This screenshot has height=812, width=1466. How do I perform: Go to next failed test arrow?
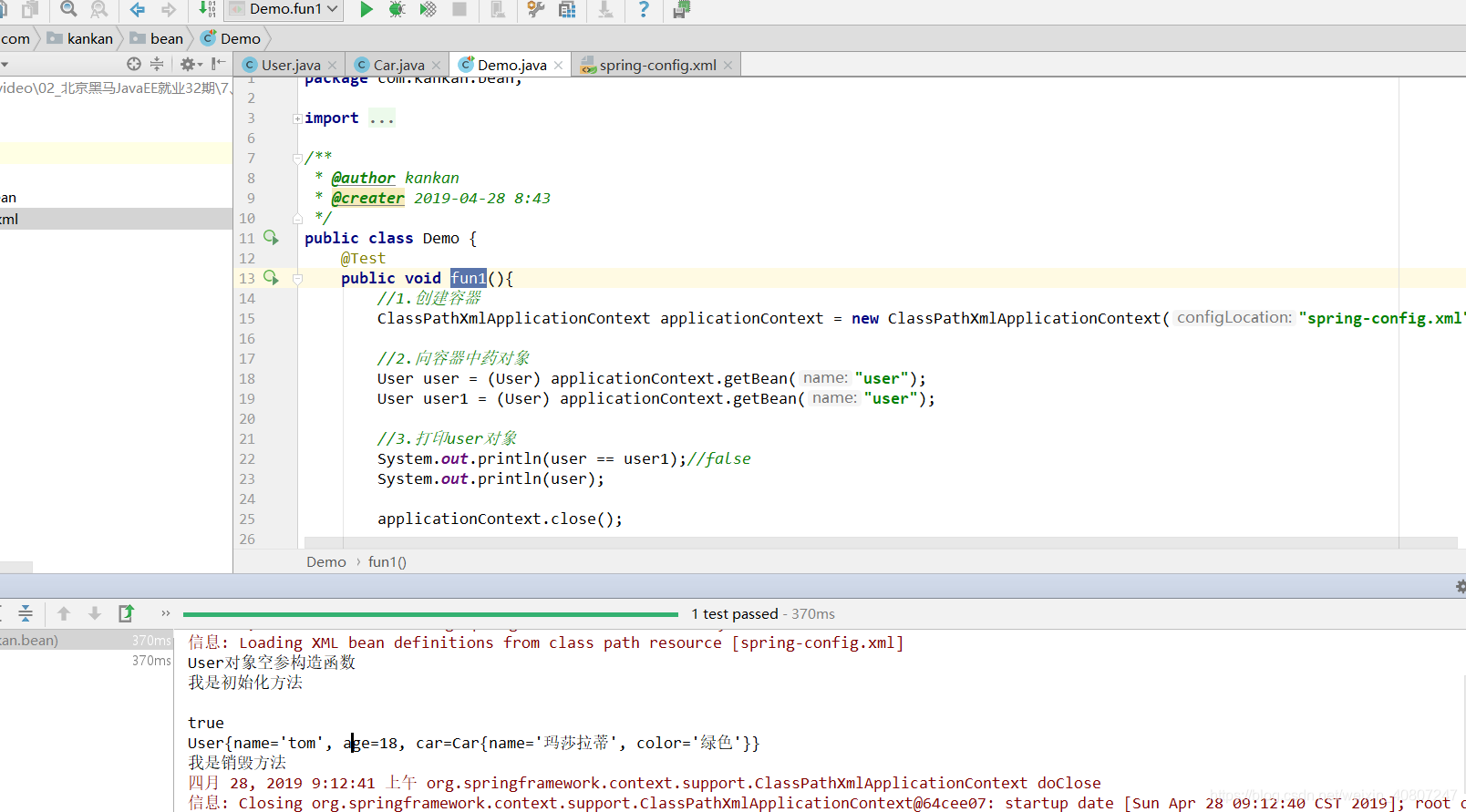(x=95, y=613)
